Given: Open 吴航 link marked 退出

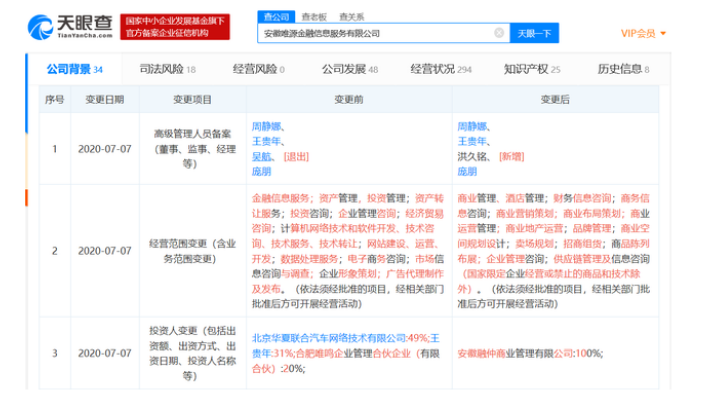Looking at the screenshot, I should click(x=262, y=157).
